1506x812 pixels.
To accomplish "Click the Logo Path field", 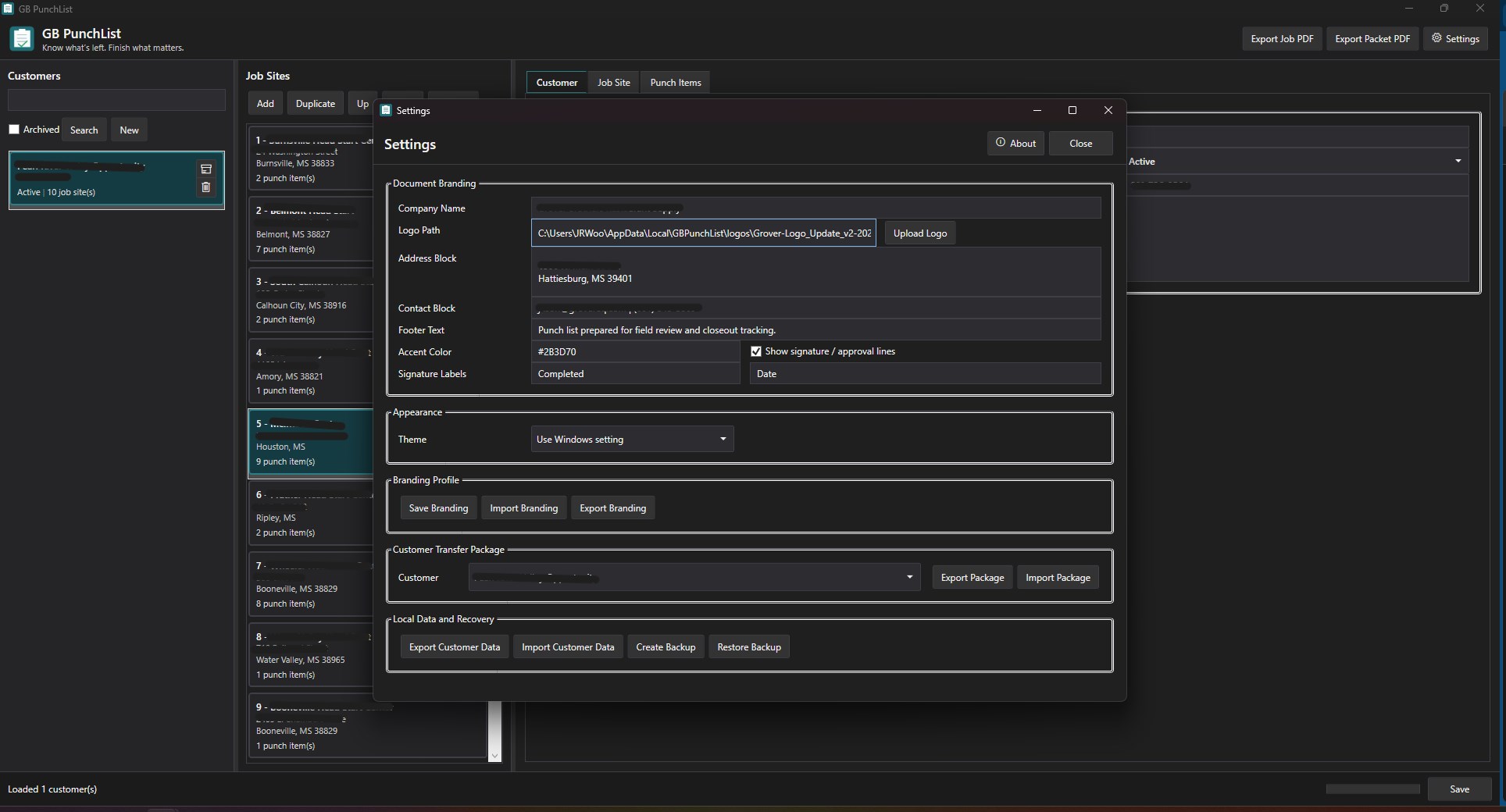I will click(704, 233).
